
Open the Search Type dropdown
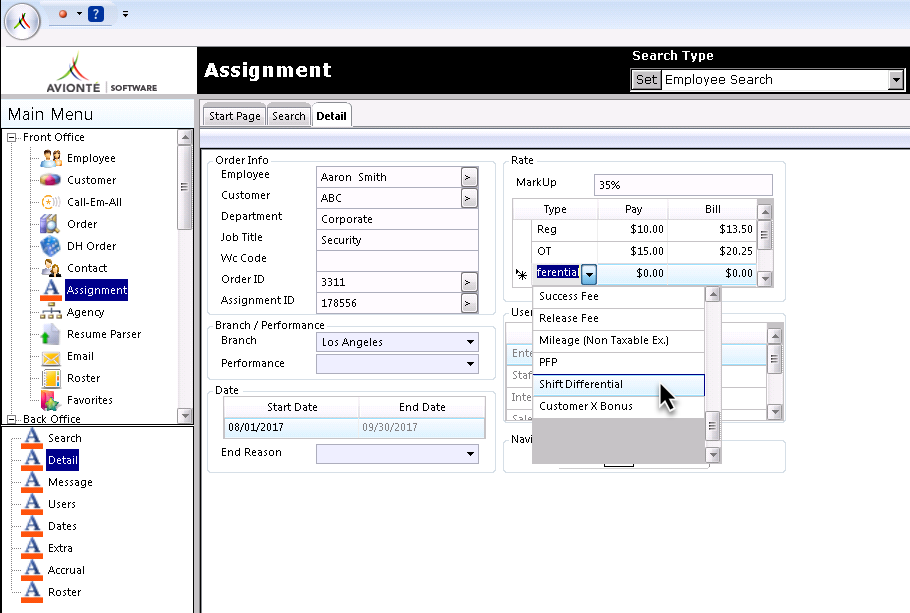[896, 80]
